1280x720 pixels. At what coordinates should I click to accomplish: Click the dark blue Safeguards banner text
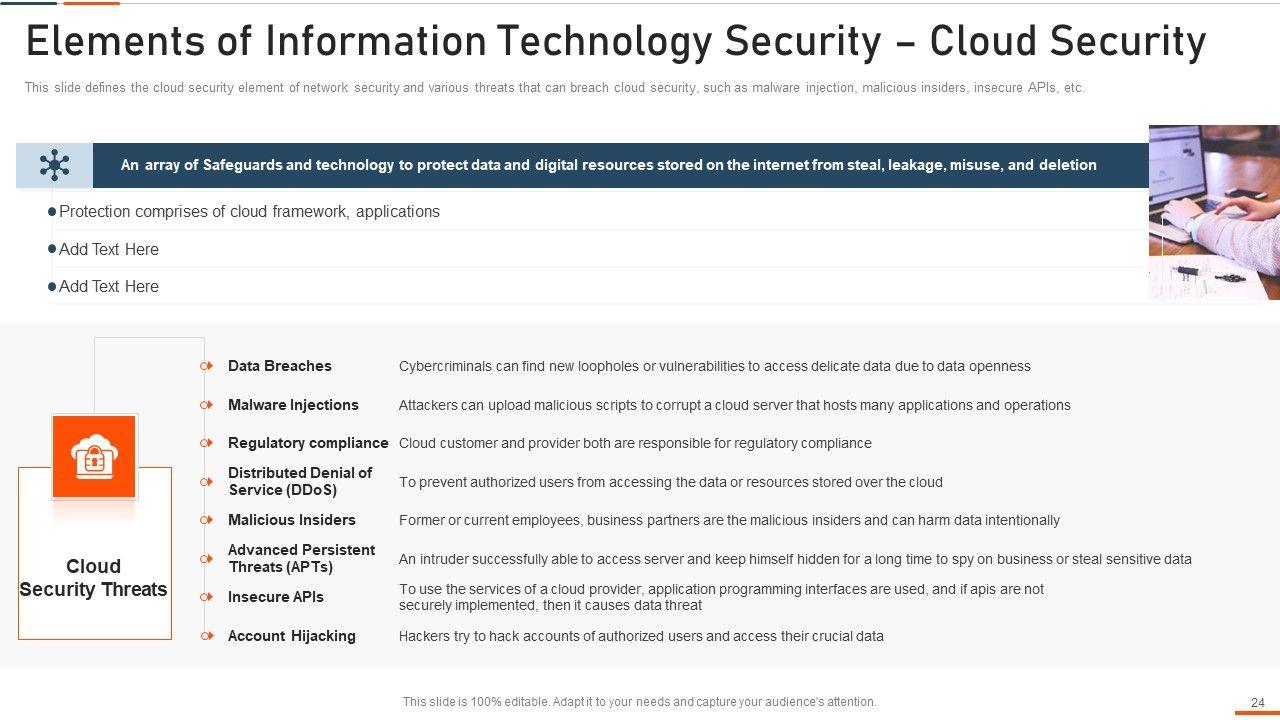pos(608,165)
